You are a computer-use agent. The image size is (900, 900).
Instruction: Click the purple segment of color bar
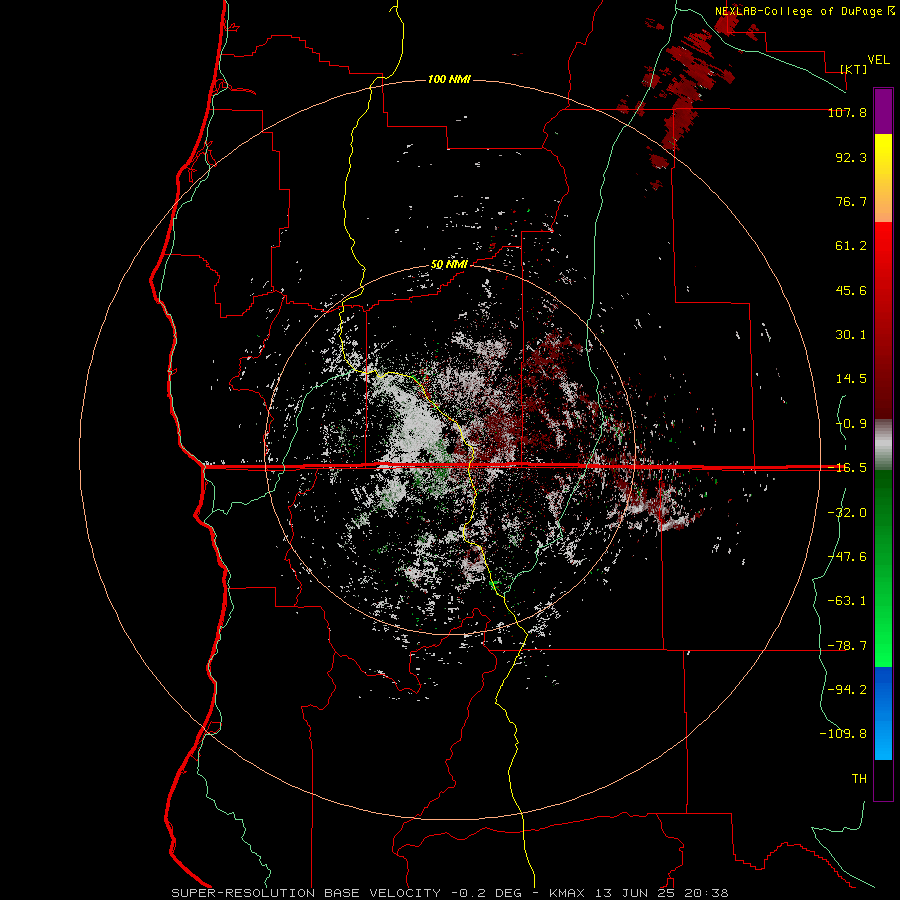tap(883, 111)
